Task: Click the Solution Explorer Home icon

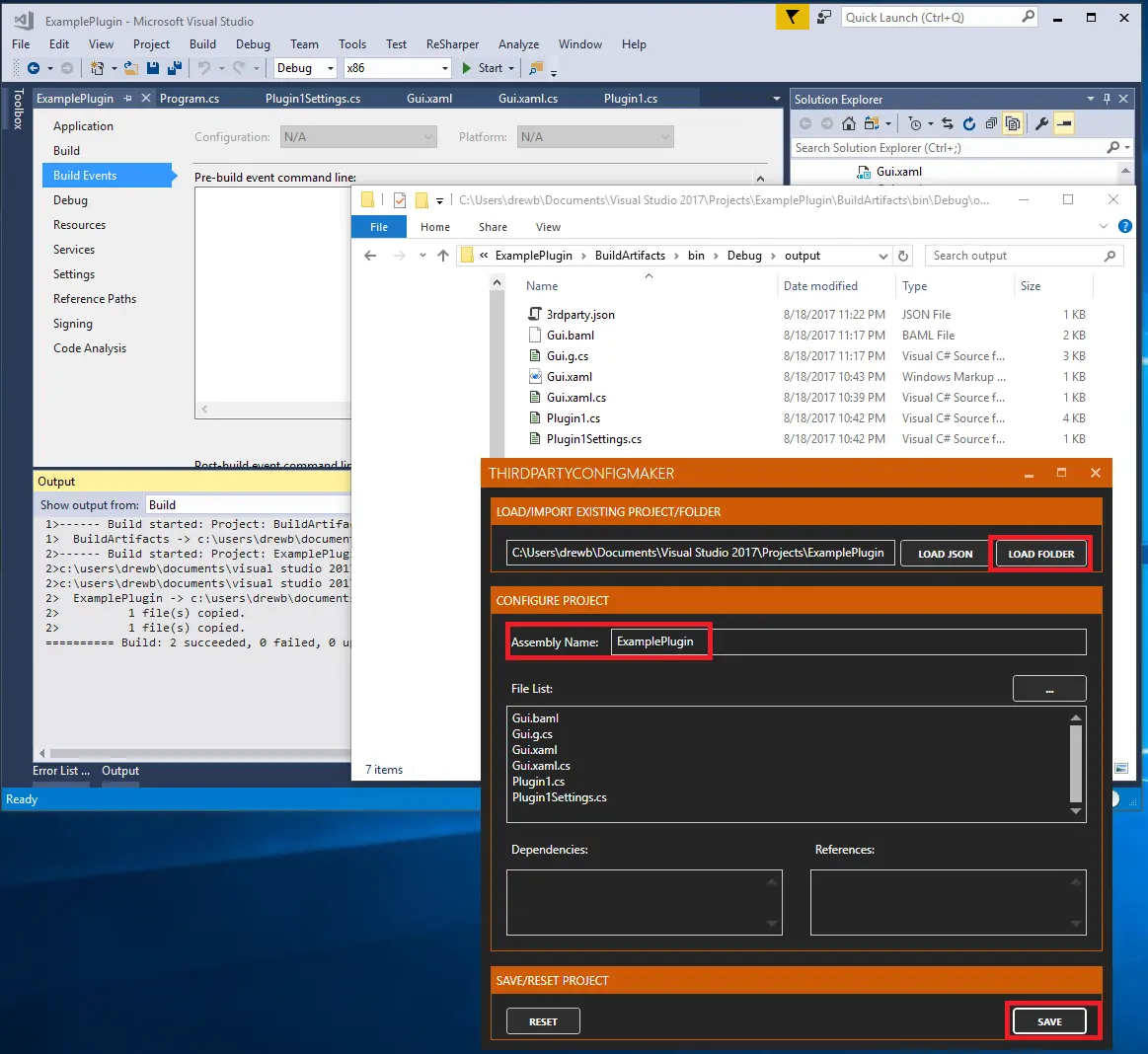Action: tap(849, 123)
